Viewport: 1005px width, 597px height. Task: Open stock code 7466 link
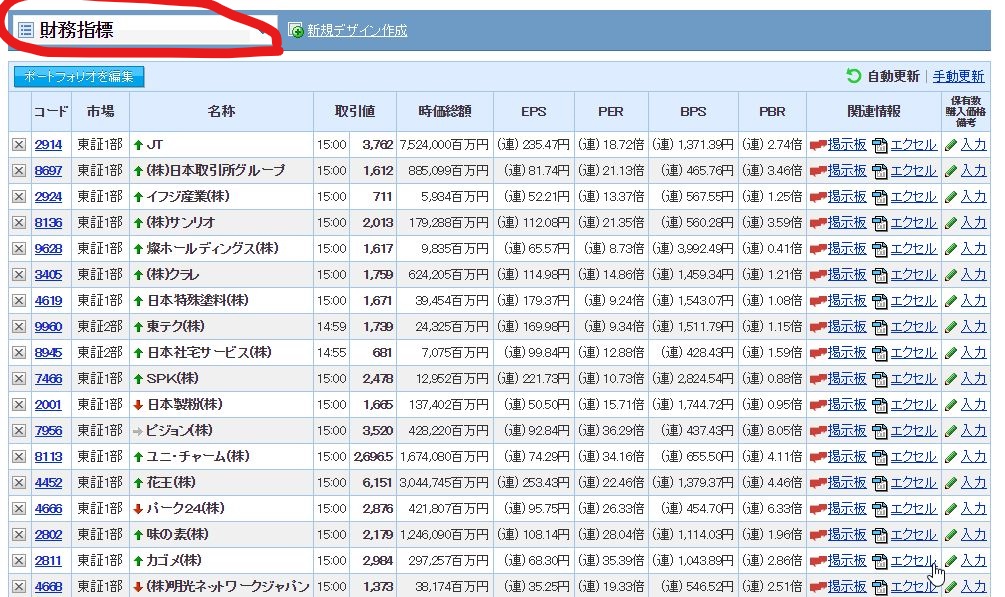coord(48,378)
